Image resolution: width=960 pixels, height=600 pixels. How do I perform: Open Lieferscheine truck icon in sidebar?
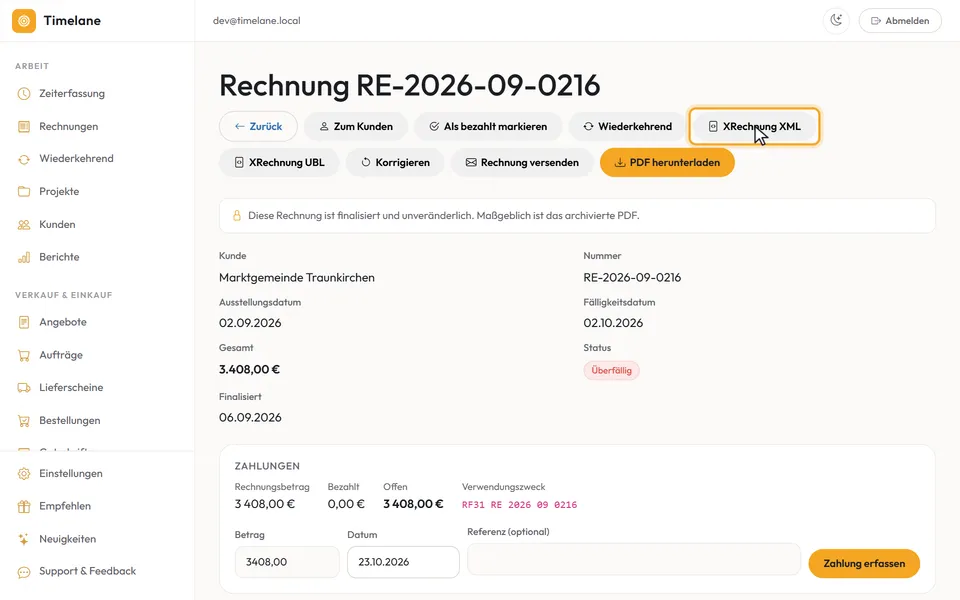pos(24,388)
